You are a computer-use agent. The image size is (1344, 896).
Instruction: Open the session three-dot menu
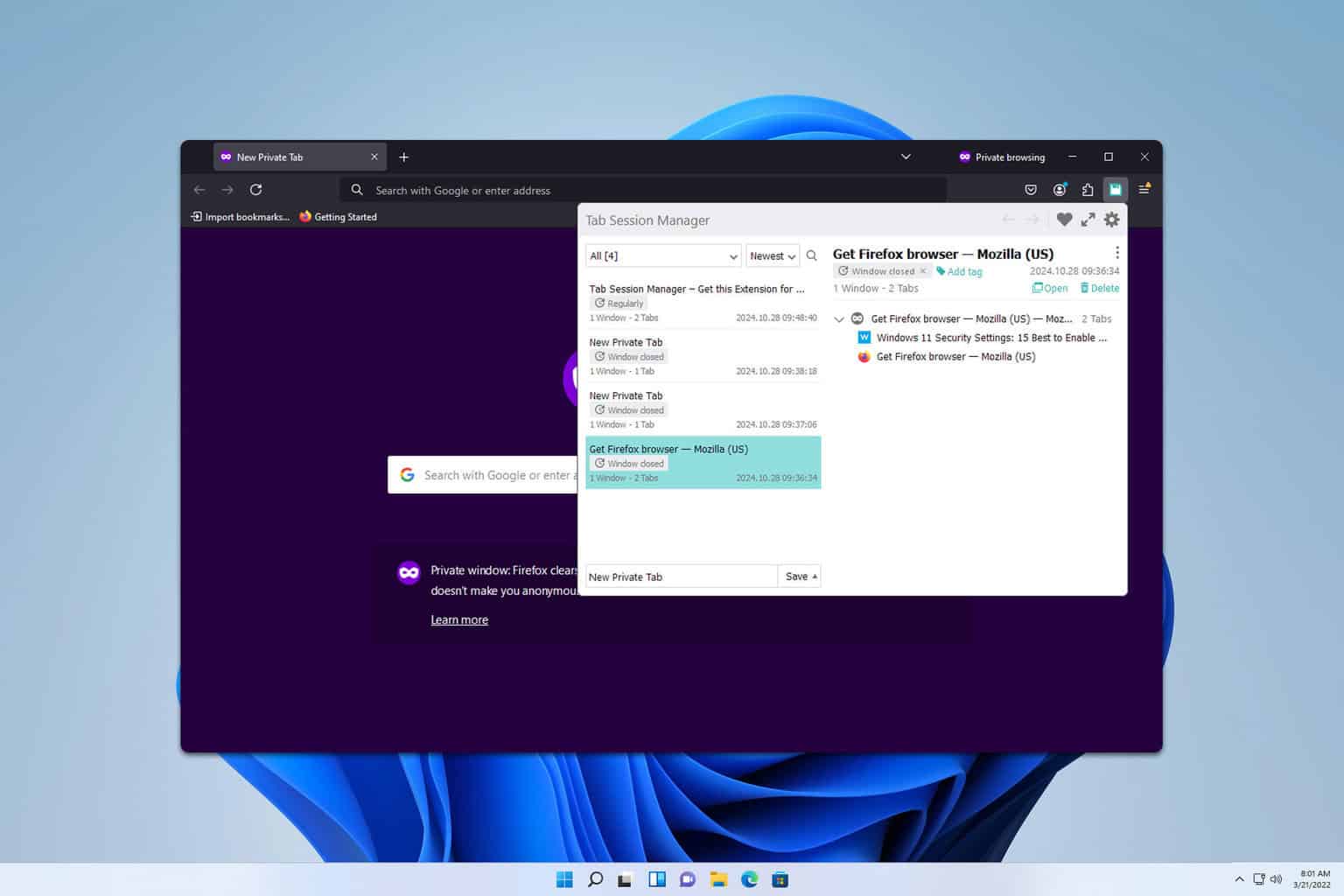tap(1116, 253)
